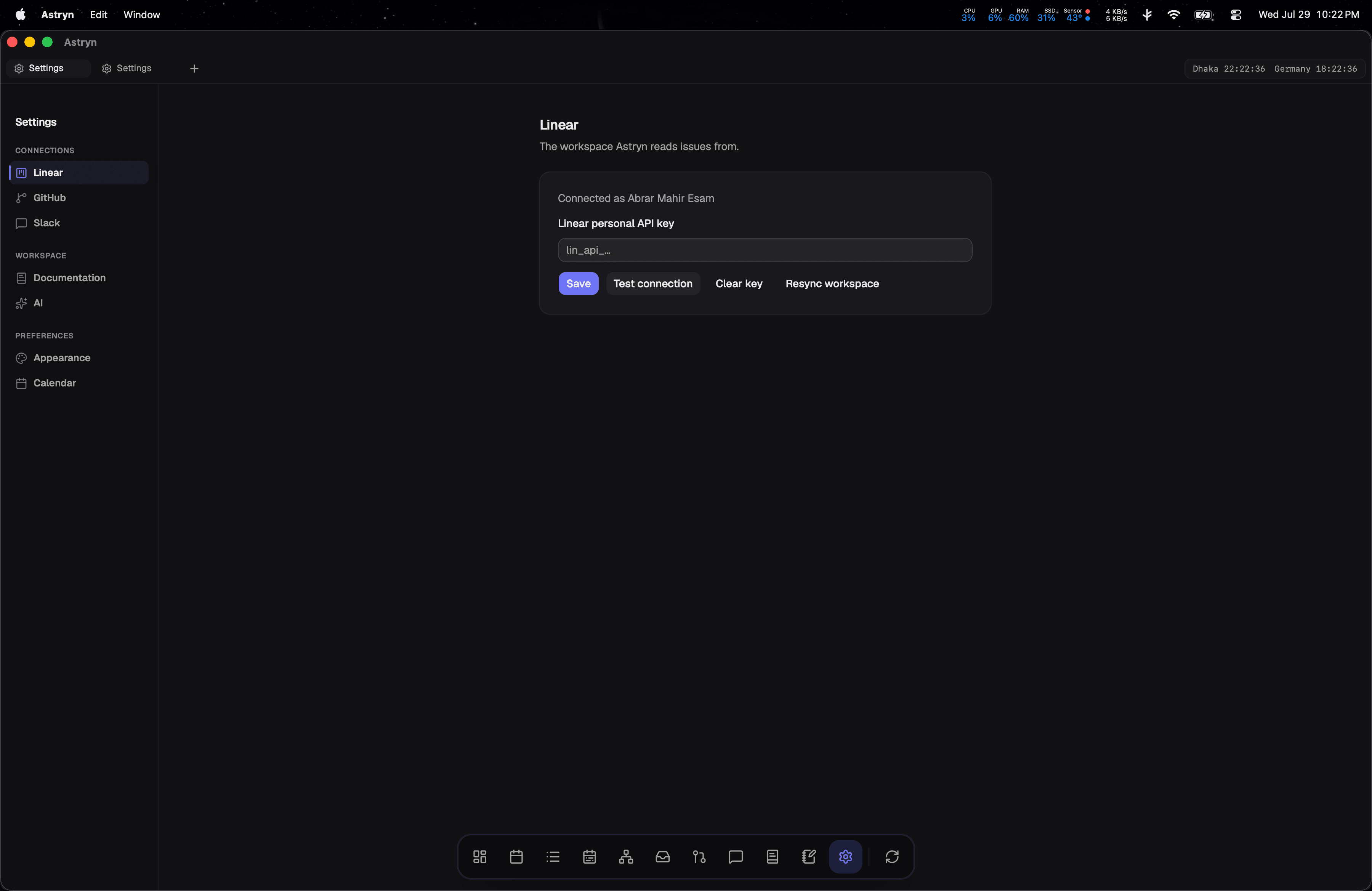Click the highlighted settings gear in the dock

pyautogui.click(x=846, y=856)
